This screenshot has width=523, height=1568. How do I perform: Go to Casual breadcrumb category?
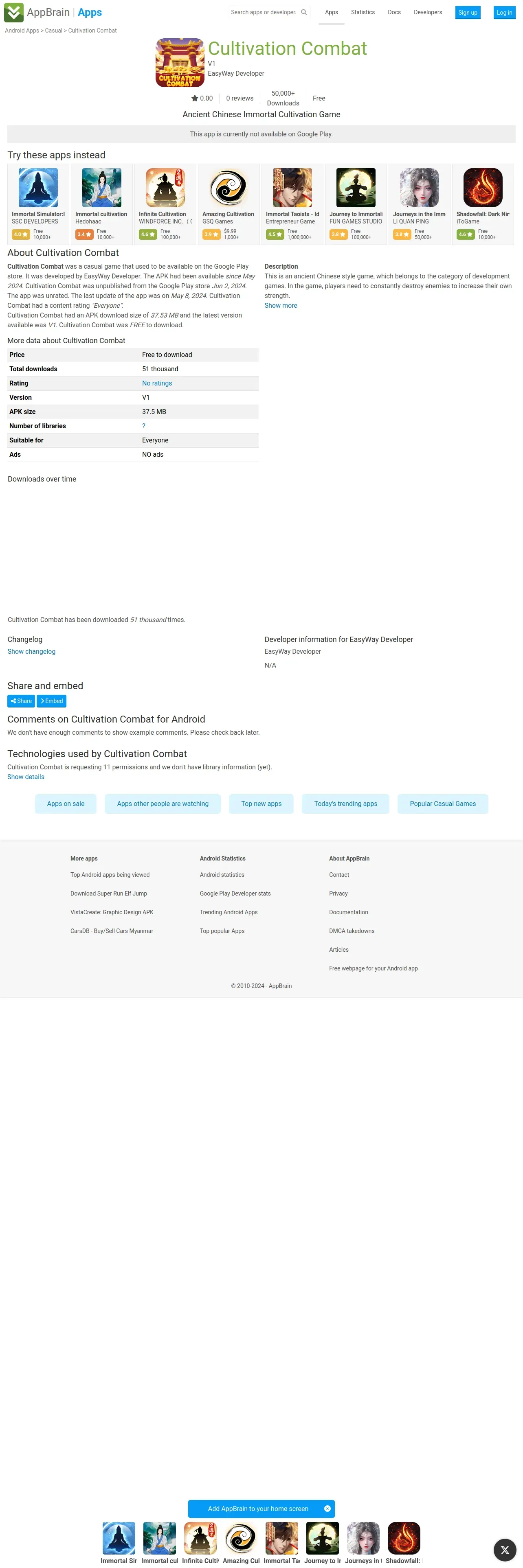click(x=54, y=31)
